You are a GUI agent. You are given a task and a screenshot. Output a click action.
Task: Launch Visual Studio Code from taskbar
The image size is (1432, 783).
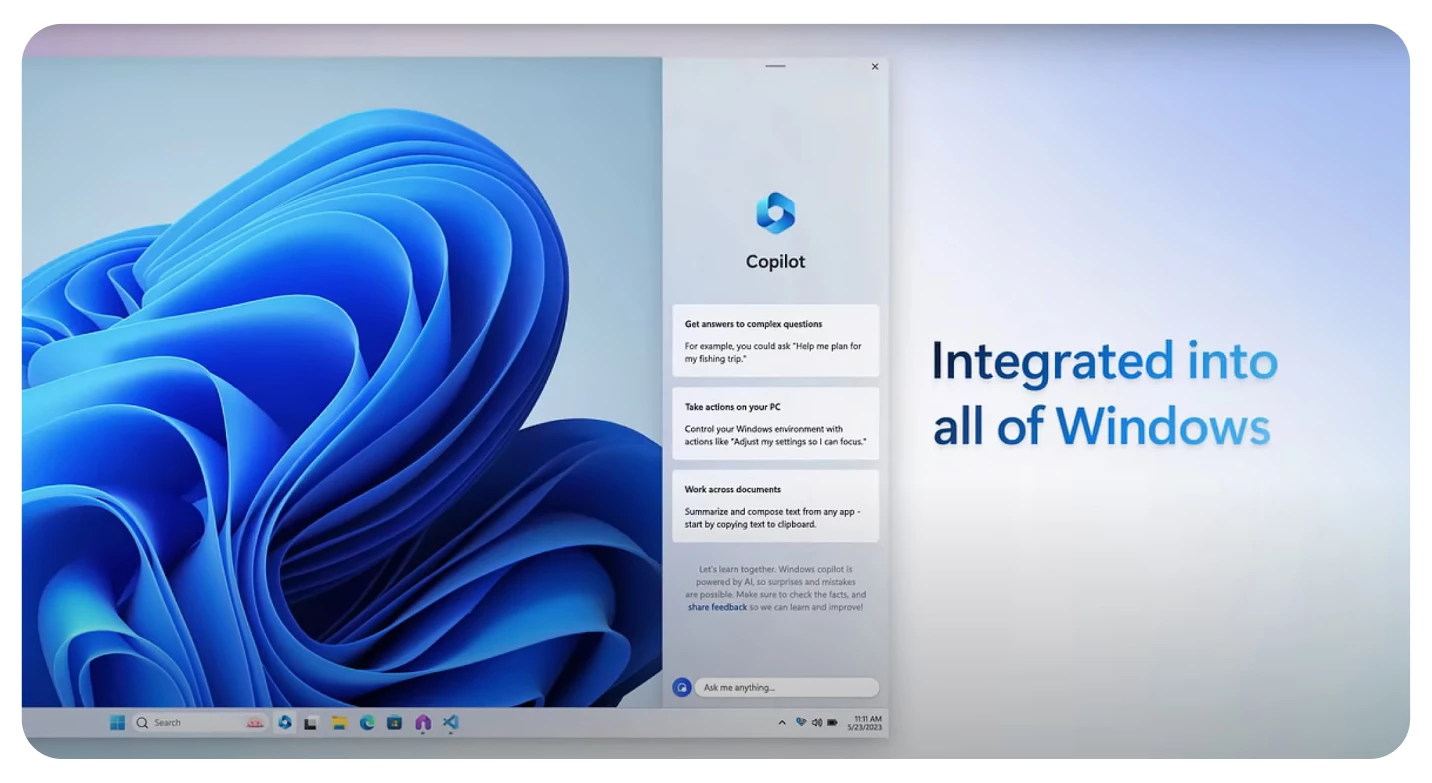click(x=451, y=722)
